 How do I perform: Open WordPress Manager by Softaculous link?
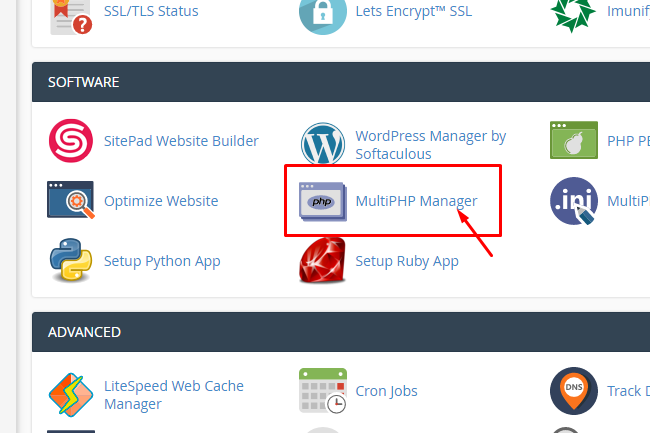pyautogui.click(x=431, y=145)
